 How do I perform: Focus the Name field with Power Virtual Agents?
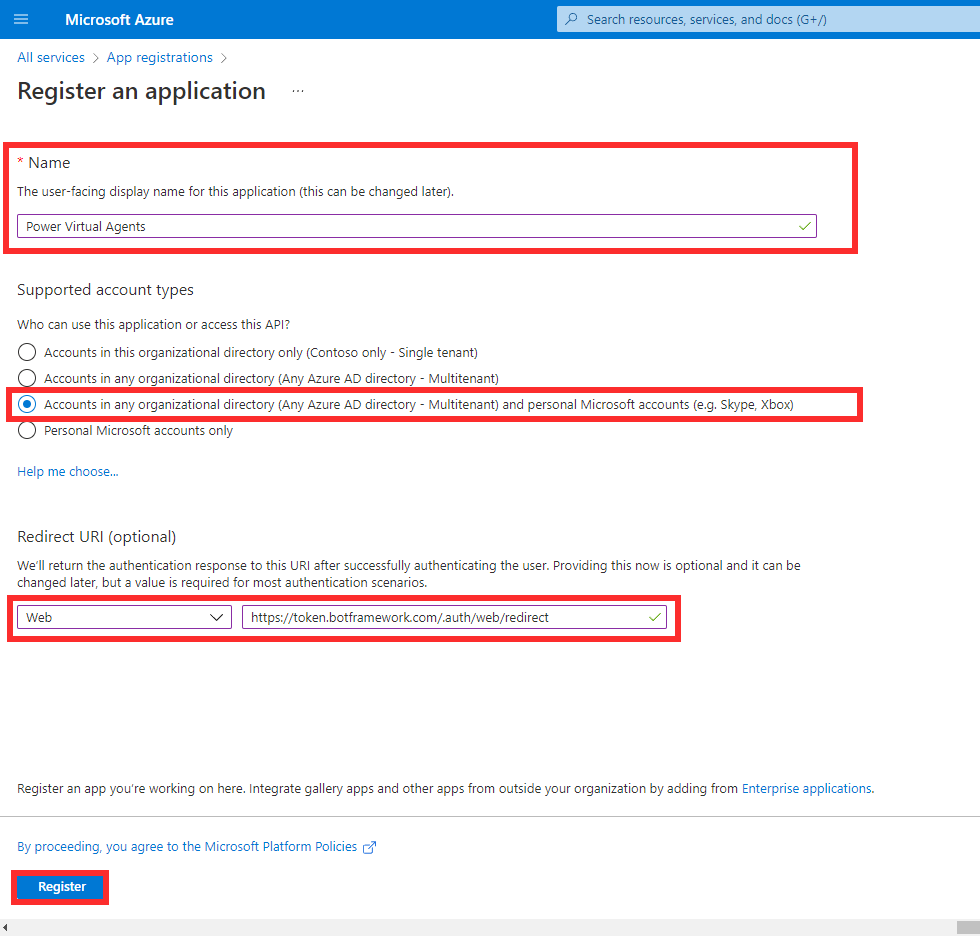[416, 226]
